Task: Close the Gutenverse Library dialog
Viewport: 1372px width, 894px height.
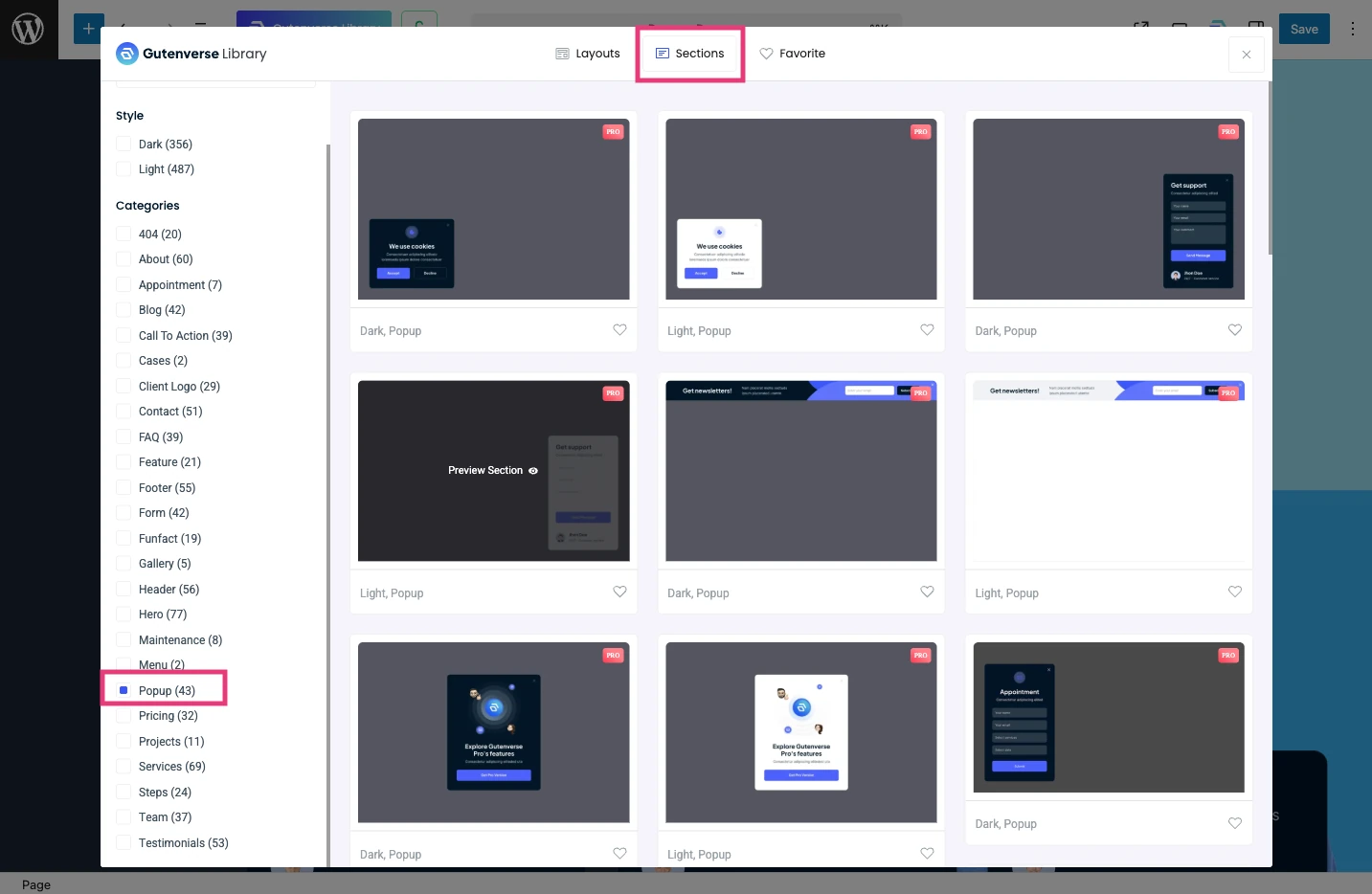Action: click(x=1246, y=55)
